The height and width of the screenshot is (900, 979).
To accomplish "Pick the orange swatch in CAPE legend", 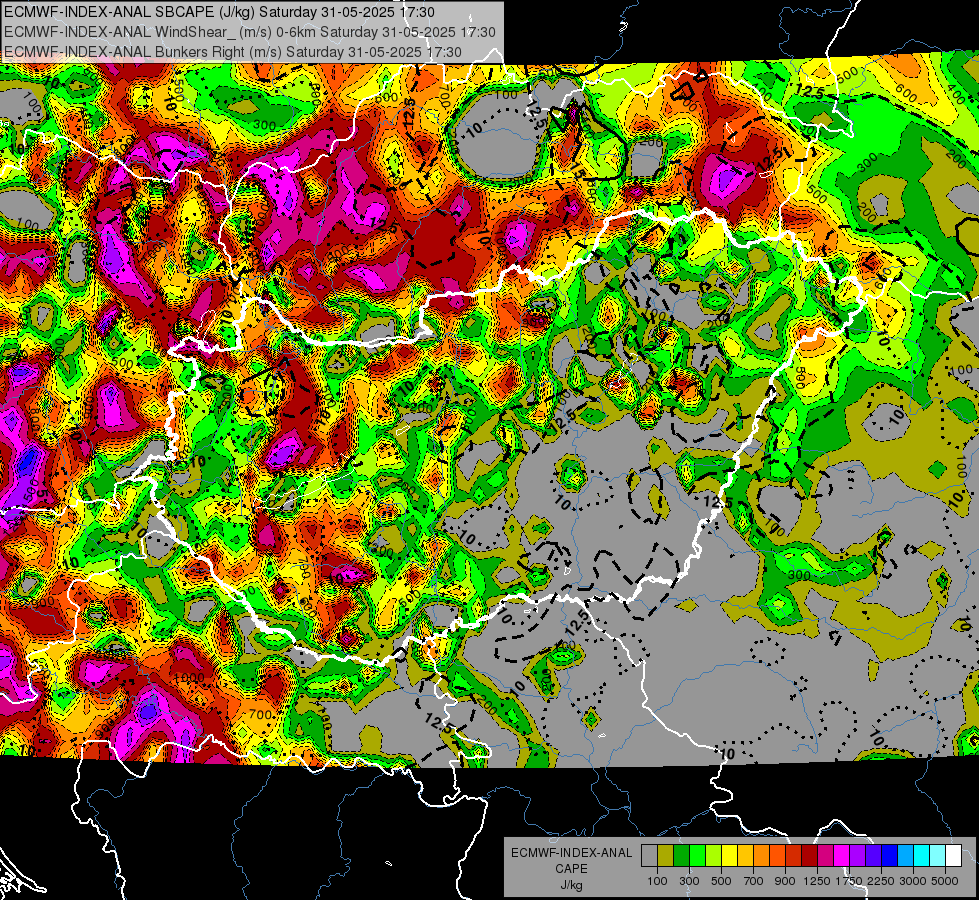I will pyautogui.click(x=761, y=855).
